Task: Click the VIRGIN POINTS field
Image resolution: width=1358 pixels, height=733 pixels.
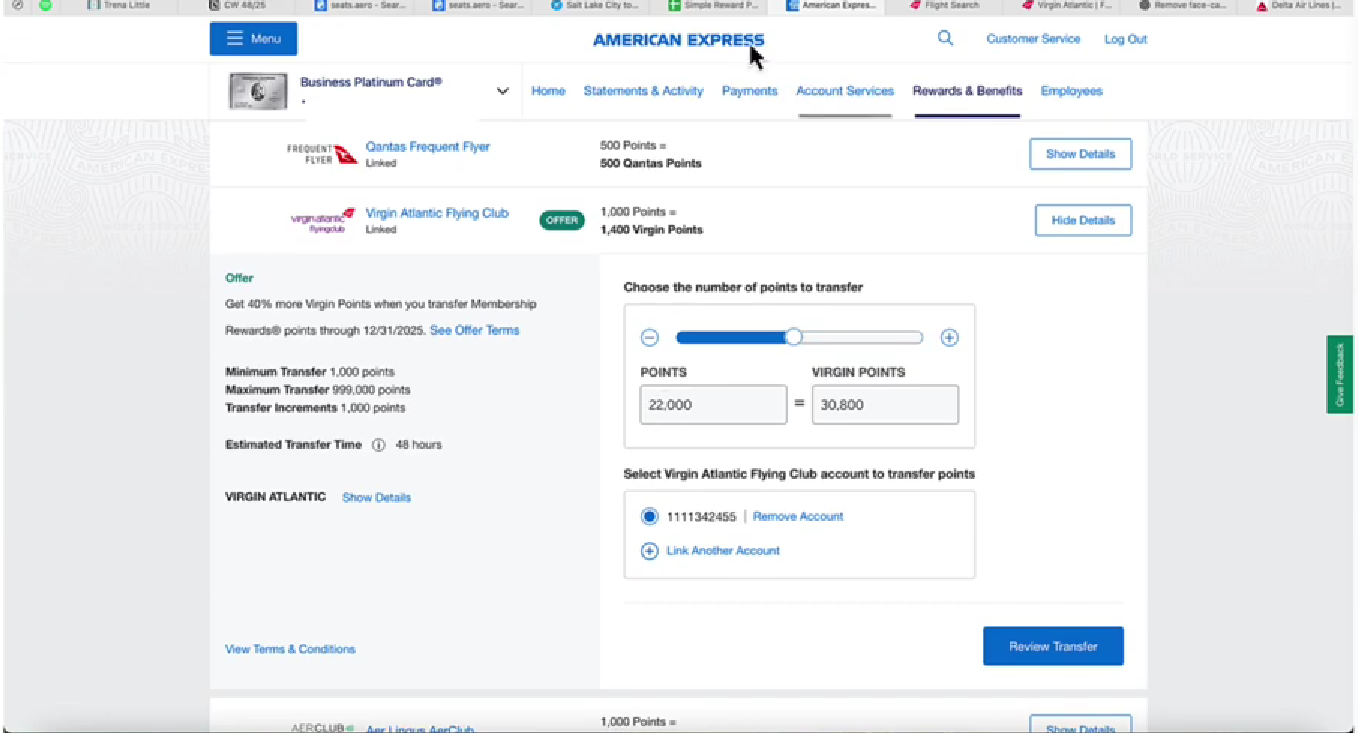Action: [x=885, y=405]
